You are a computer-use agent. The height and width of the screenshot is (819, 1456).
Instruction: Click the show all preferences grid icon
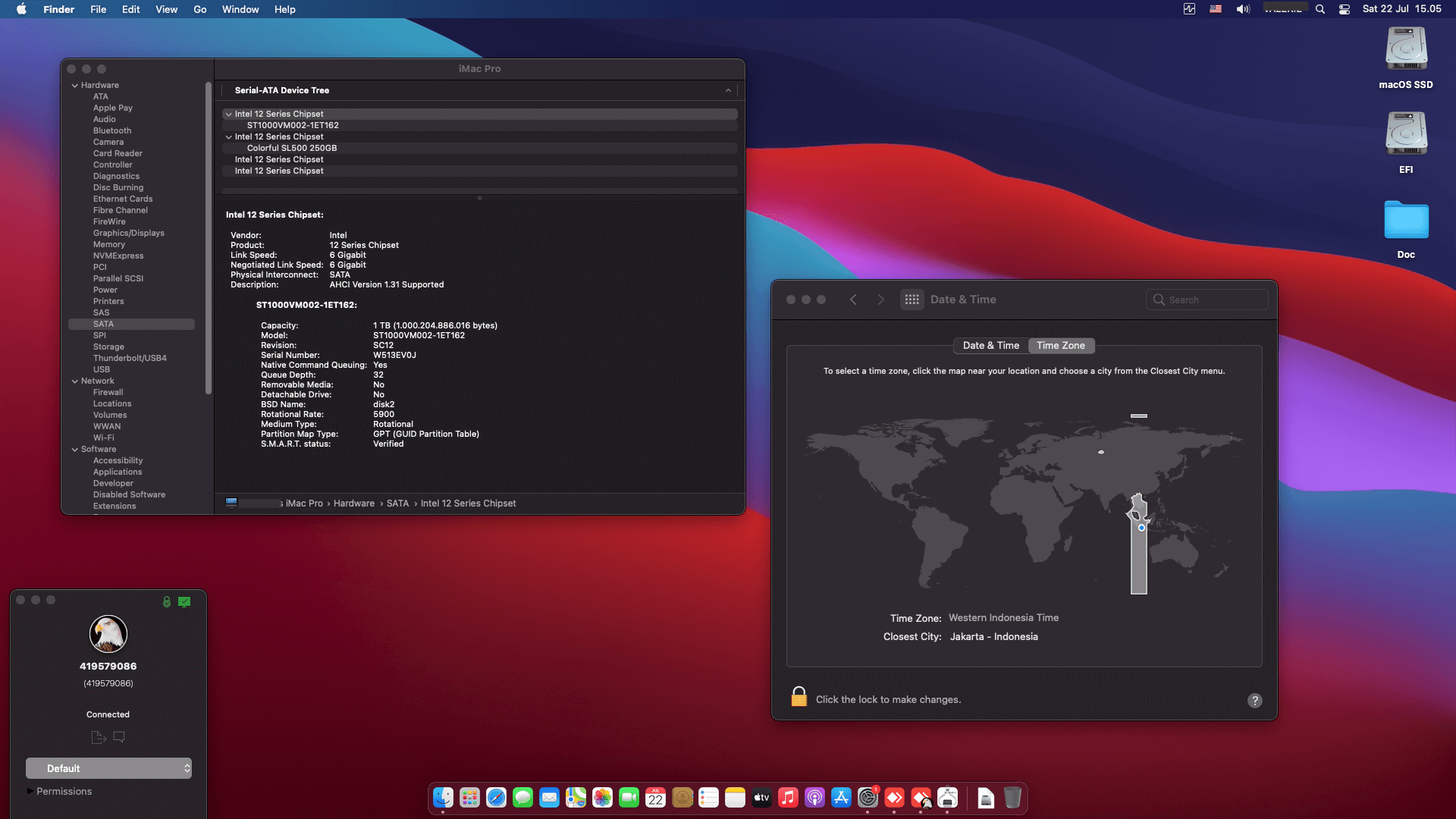pos(912,300)
